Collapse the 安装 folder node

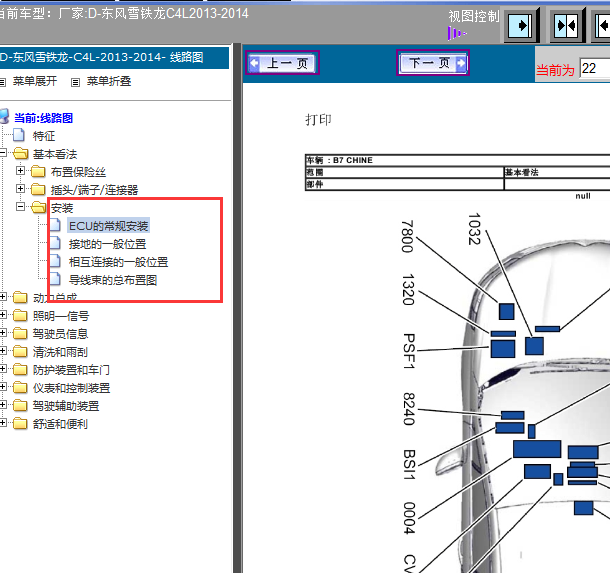pyautogui.click(x=20, y=206)
